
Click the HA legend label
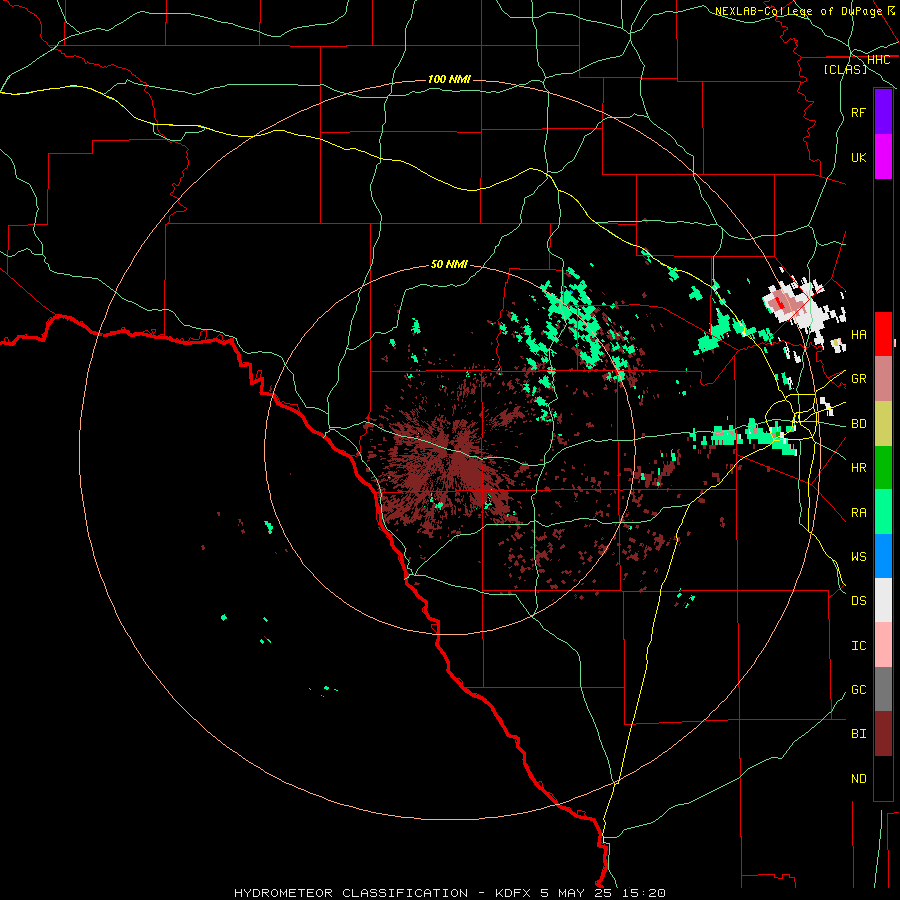pos(858,334)
